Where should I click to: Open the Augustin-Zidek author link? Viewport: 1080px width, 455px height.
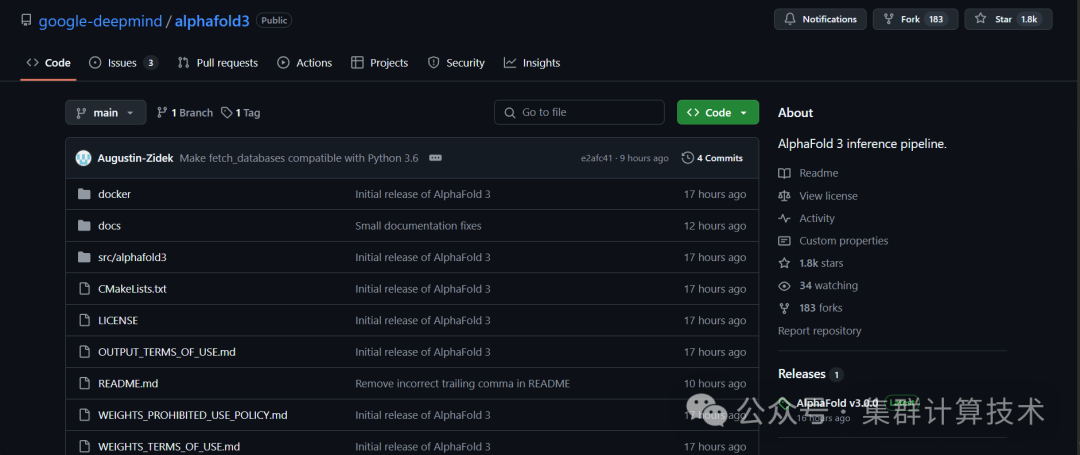(136, 158)
